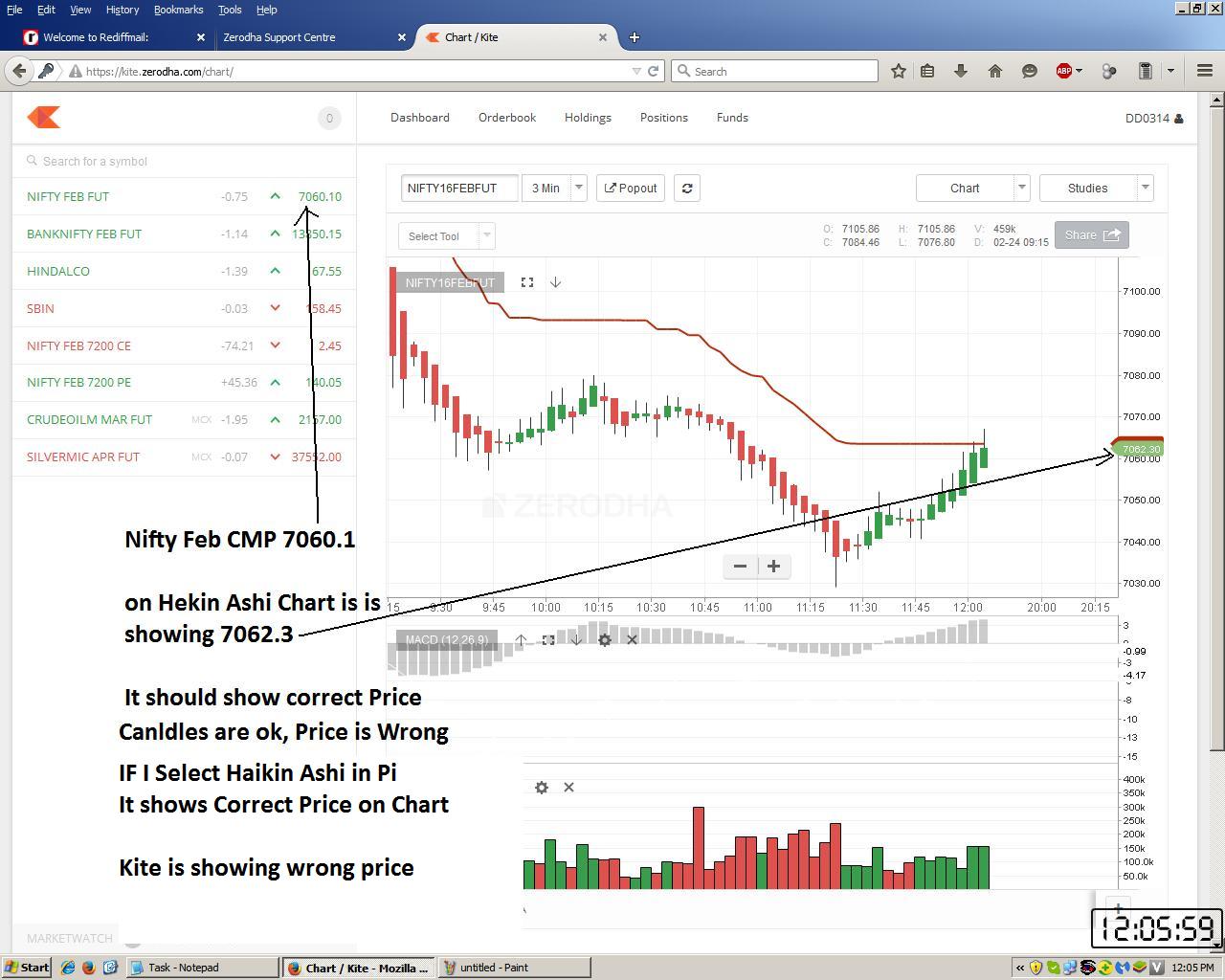Open volume study settings gear
Screen dimensions: 1225x980
pyautogui.click(x=542, y=787)
